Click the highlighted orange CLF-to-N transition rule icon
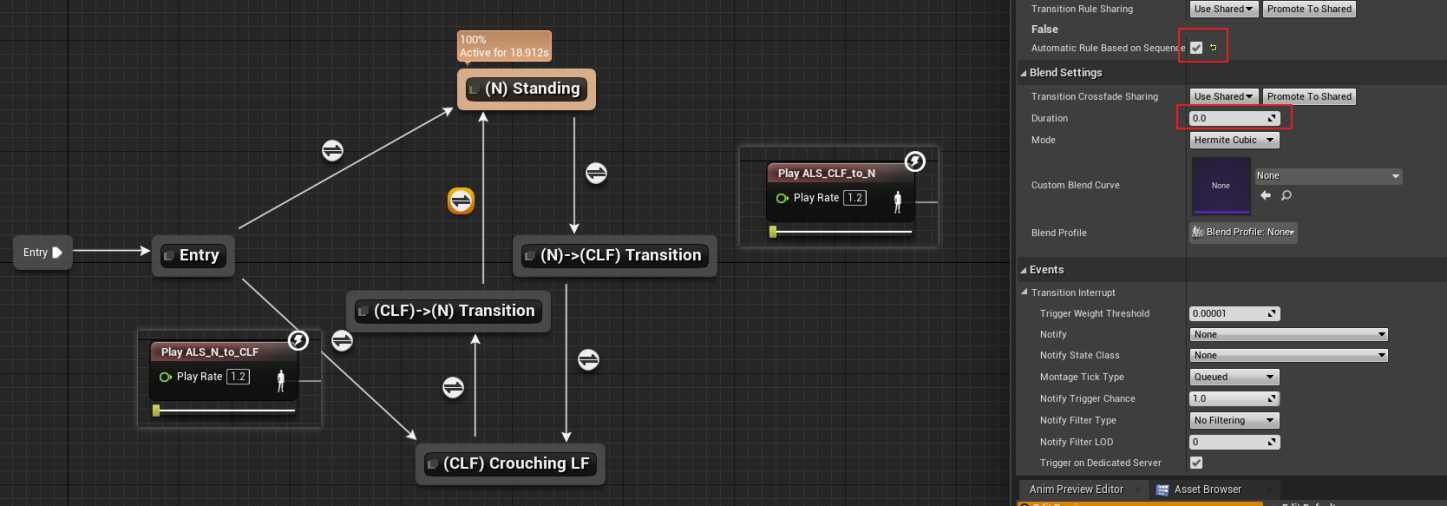Viewport: 1447px width, 506px height. [x=460, y=201]
